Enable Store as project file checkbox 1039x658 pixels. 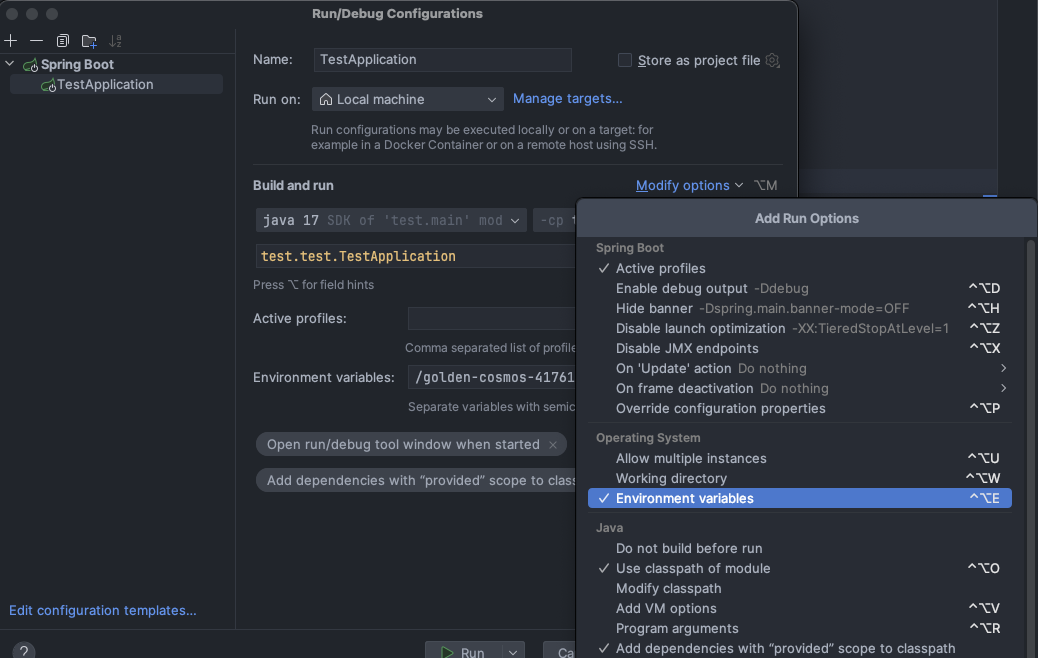pos(625,60)
